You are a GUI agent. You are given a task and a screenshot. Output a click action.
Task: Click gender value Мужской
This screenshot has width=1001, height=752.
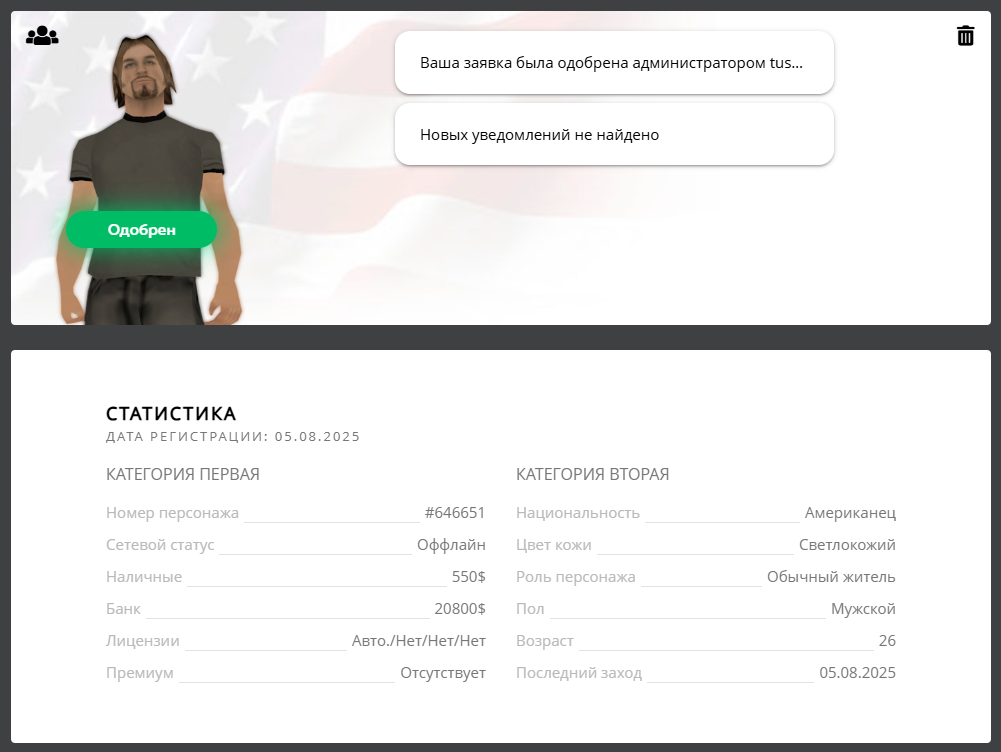tap(863, 608)
